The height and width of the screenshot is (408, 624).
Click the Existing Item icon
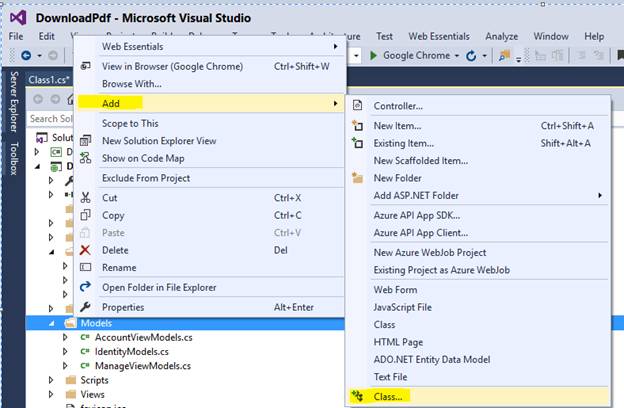[357, 143]
